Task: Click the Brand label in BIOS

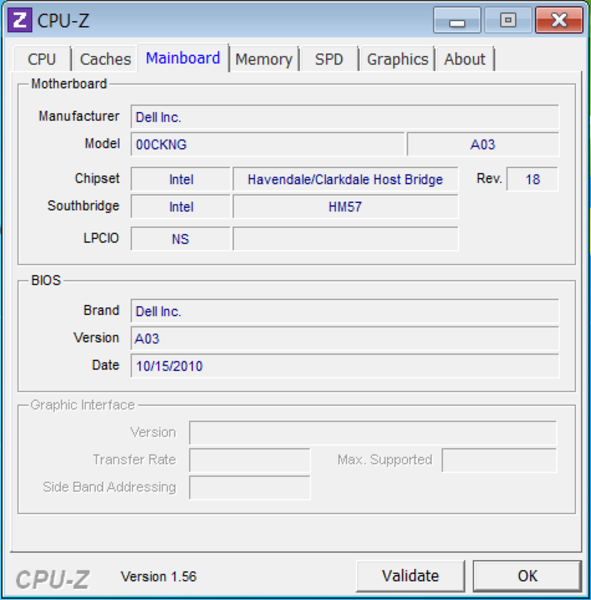Action: tap(101, 310)
